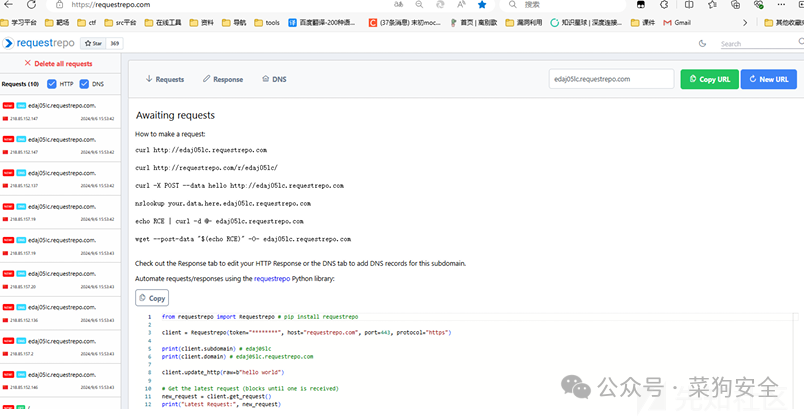Star the project with the Star button

[x=93, y=44]
